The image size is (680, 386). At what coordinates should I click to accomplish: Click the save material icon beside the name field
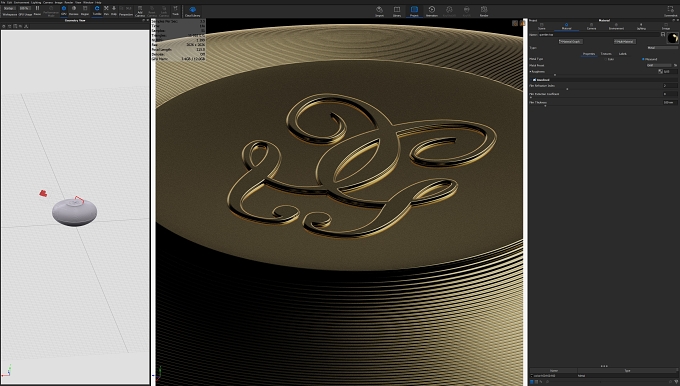click(663, 35)
